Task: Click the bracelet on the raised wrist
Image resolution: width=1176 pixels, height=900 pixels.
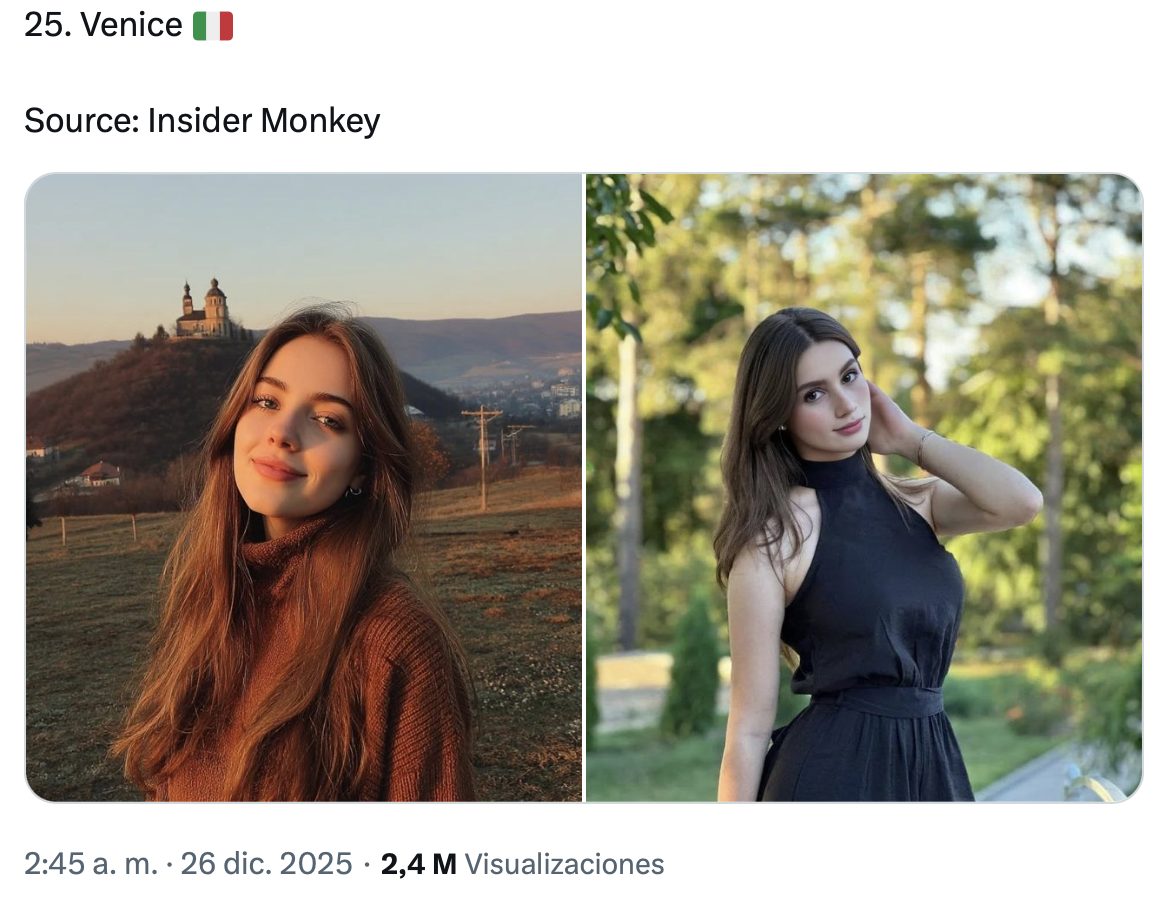Action: tap(925, 443)
